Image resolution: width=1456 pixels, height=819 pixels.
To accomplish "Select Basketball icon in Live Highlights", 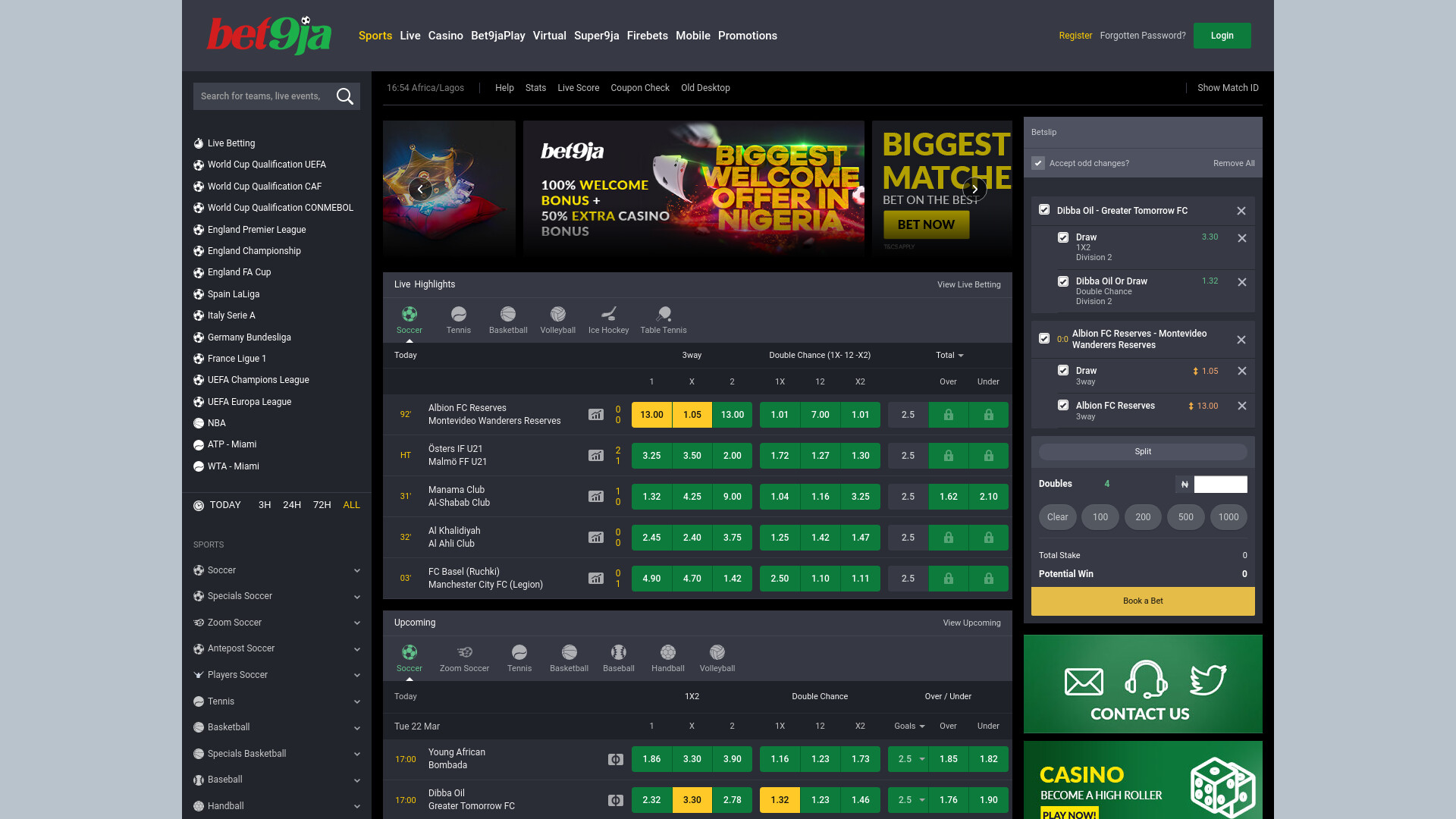I will [508, 314].
